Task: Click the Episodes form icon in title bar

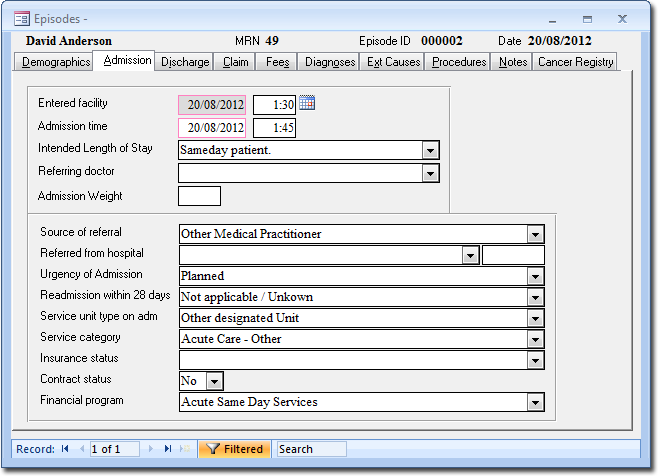Action: click(21, 18)
